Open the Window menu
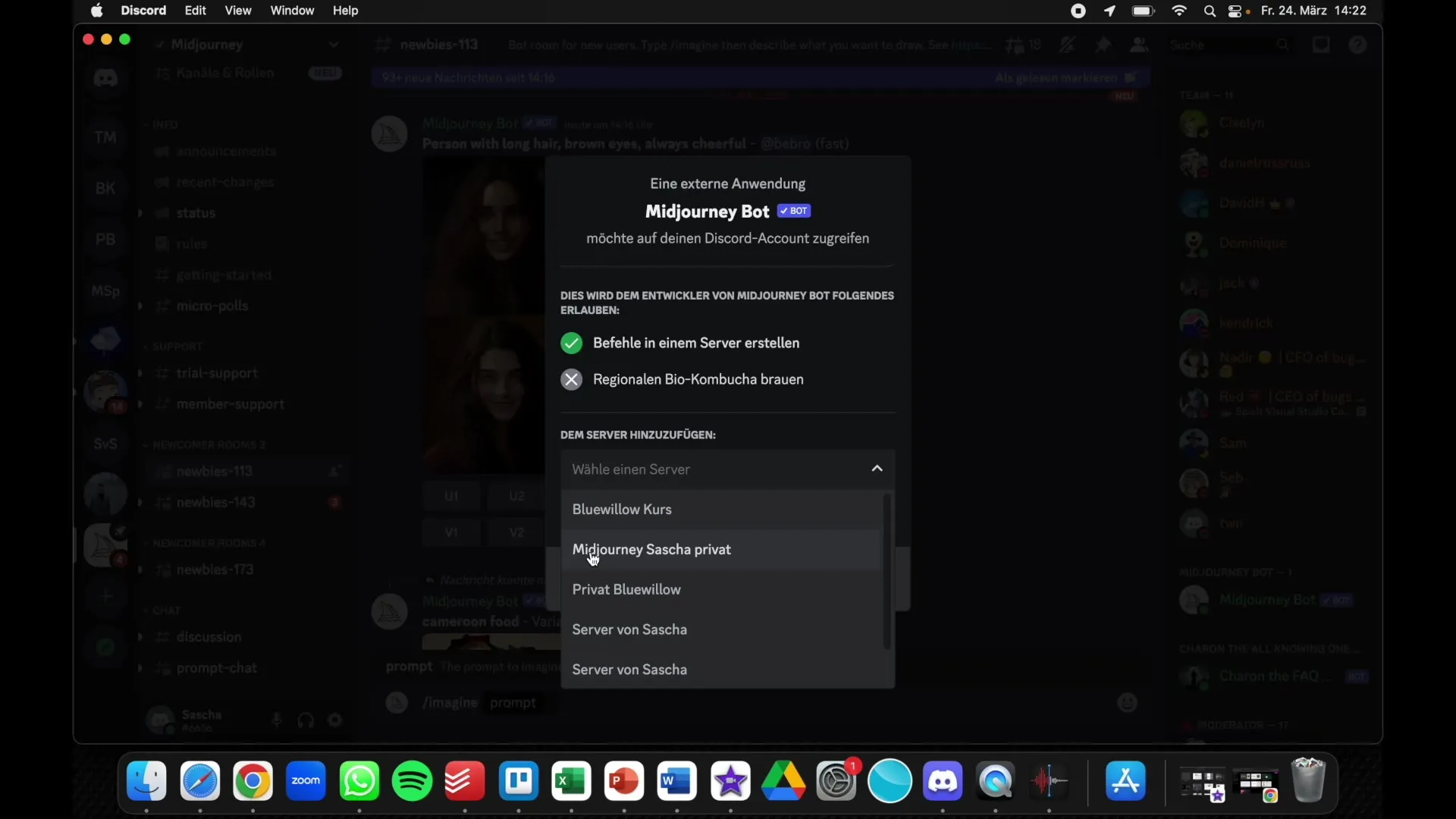Screen dimensions: 1456x819 (292, 11)
